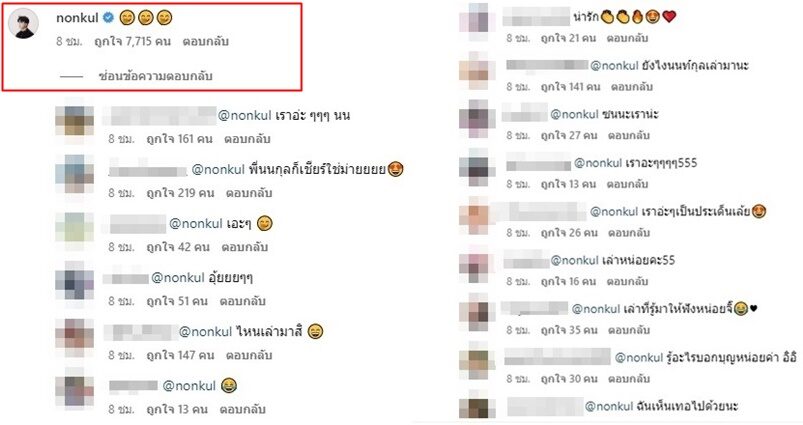Collapse replies via ซ่อนข้อความตอบกลับ
Image resolution: width=803 pixels, height=425 pixels.
click(155, 76)
